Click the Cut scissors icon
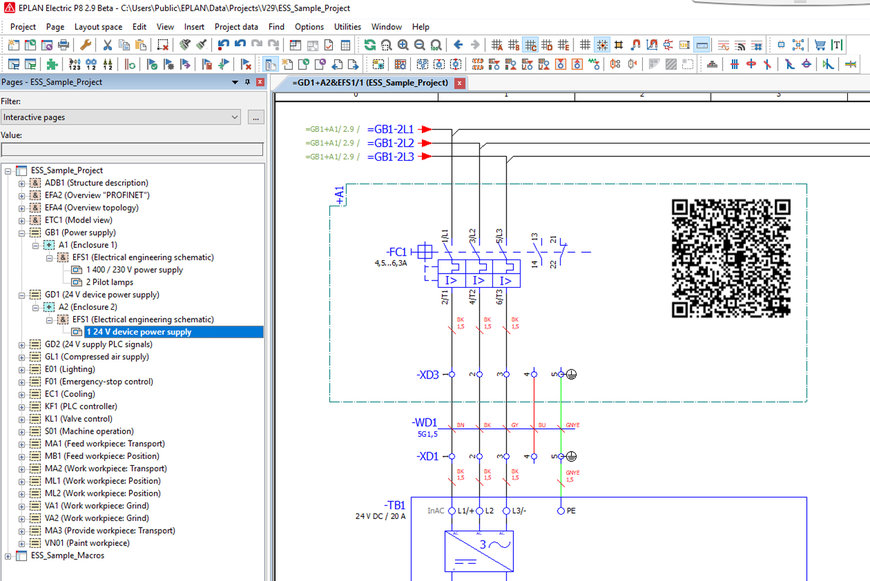870x581 pixels. [x=107, y=45]
